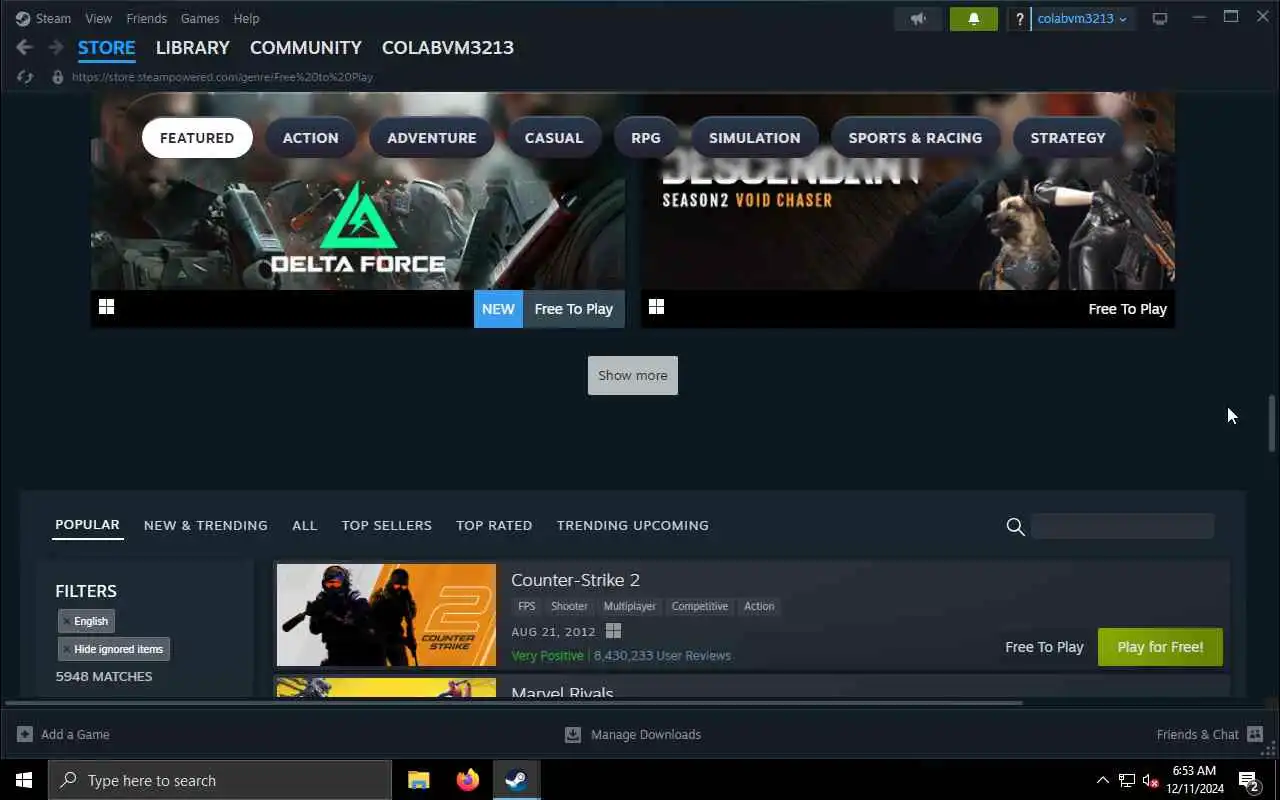Screen dimensions: 1280x800
Task: Select the FEATURED category pill
Action: 197,138
